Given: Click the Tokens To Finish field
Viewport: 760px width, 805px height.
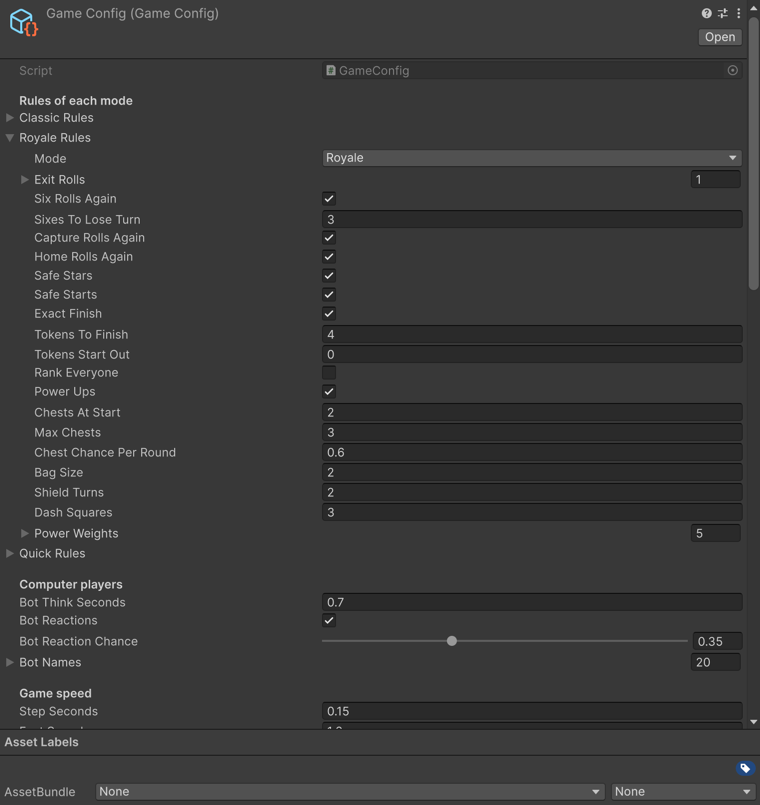Looking at the screenshot, I should tap(532, 334).
